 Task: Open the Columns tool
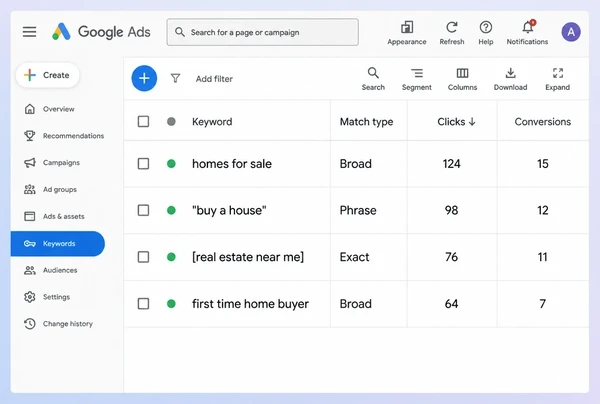coord(462,79)
